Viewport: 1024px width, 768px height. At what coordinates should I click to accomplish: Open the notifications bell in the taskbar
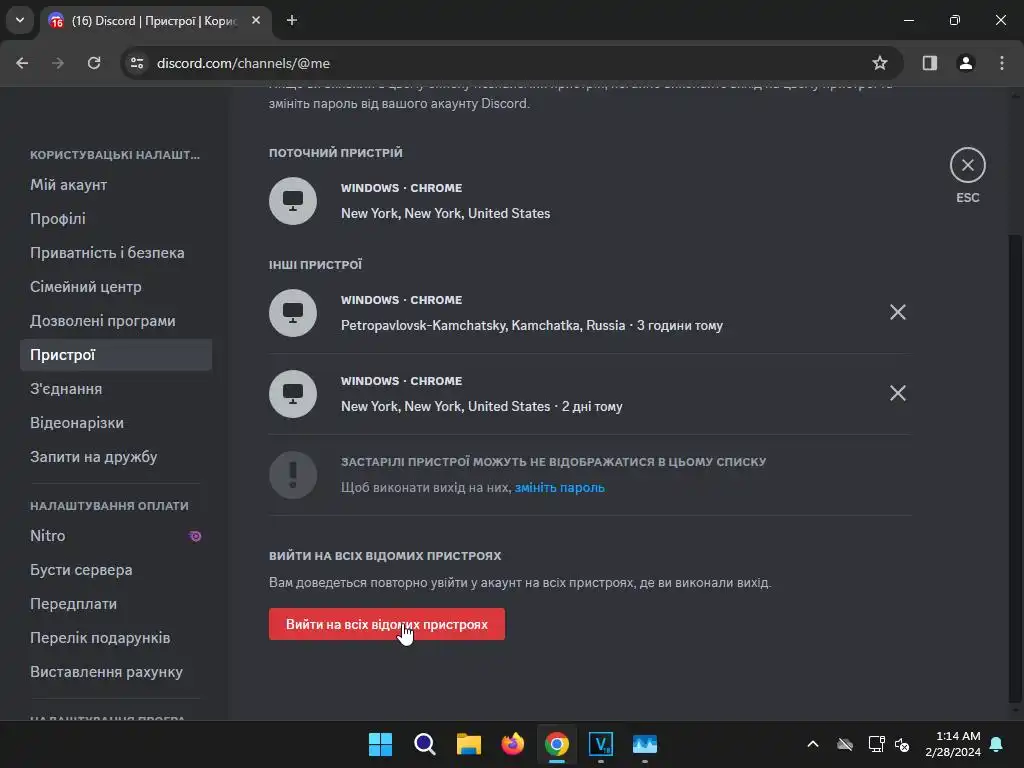tap(997, 744)
